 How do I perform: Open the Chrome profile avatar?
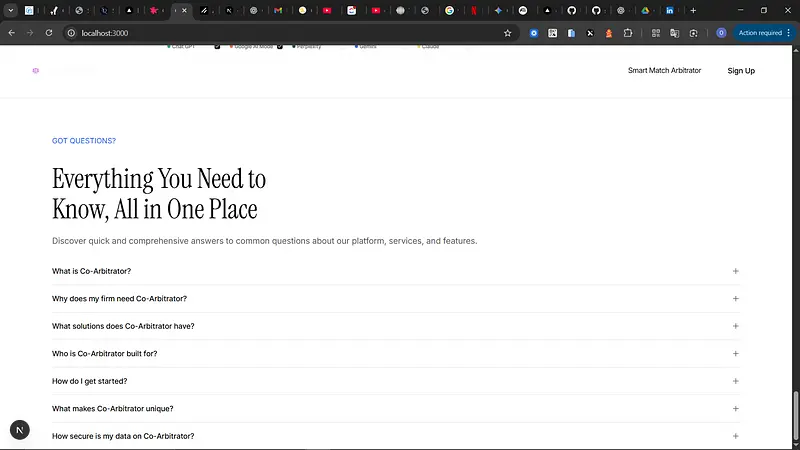(721, 33)
